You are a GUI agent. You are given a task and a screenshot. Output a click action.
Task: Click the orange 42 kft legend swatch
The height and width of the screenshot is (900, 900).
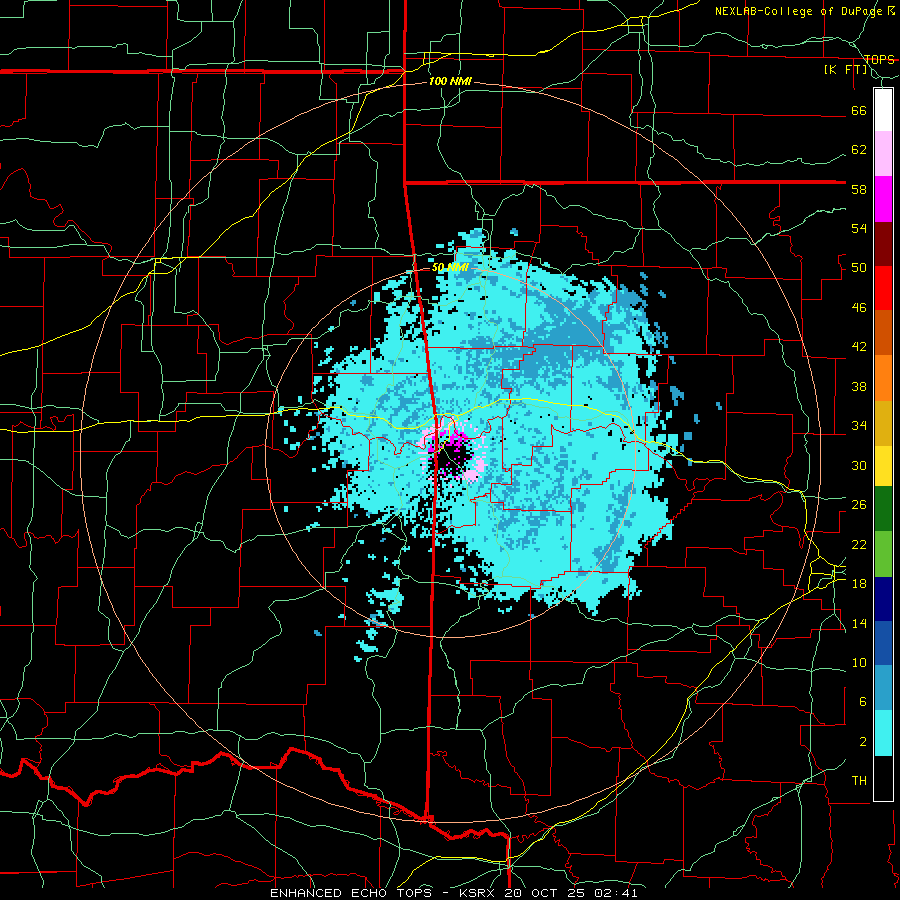[883, 378]
